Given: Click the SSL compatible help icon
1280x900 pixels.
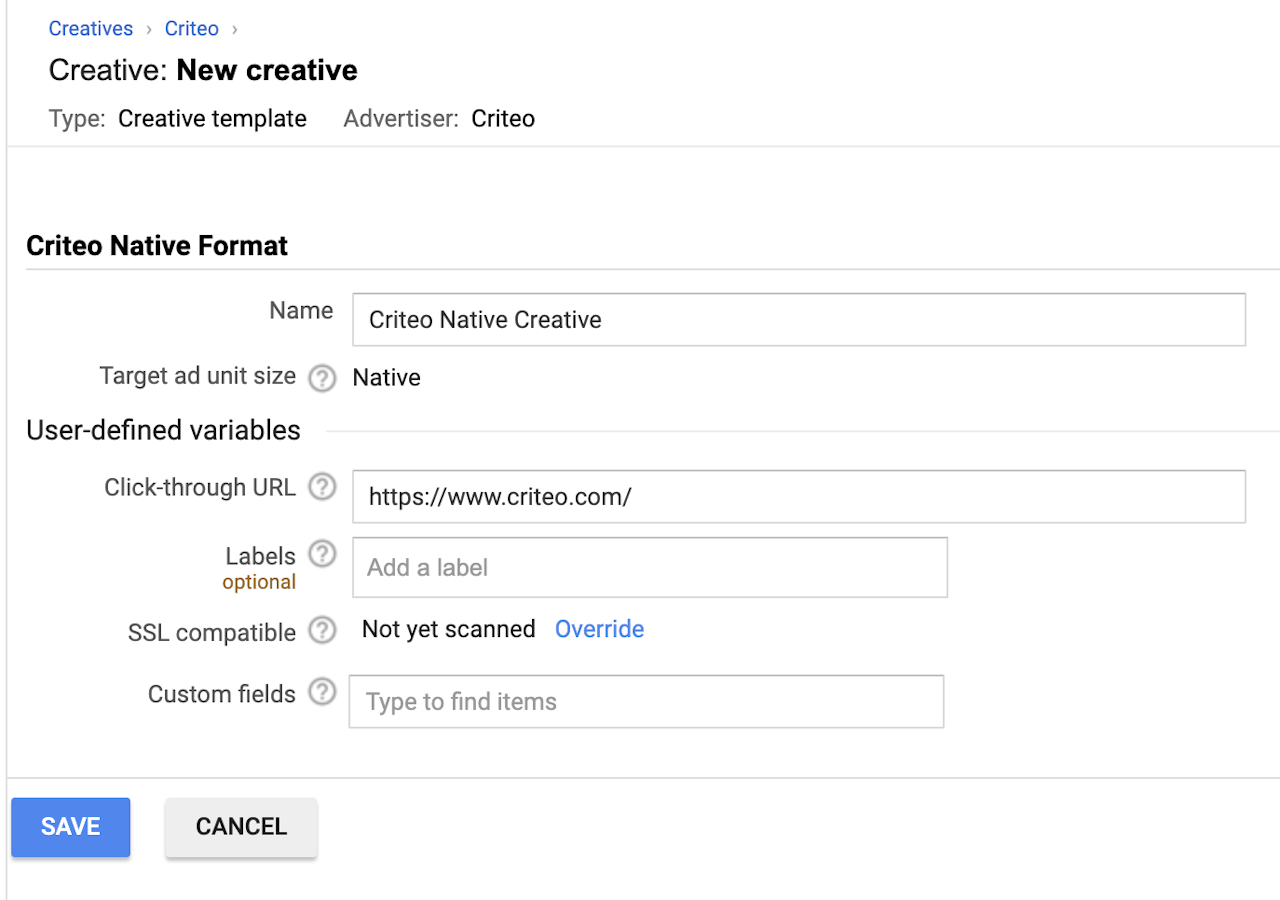Looking at the screenshot, I should click(x=322, y=631).
